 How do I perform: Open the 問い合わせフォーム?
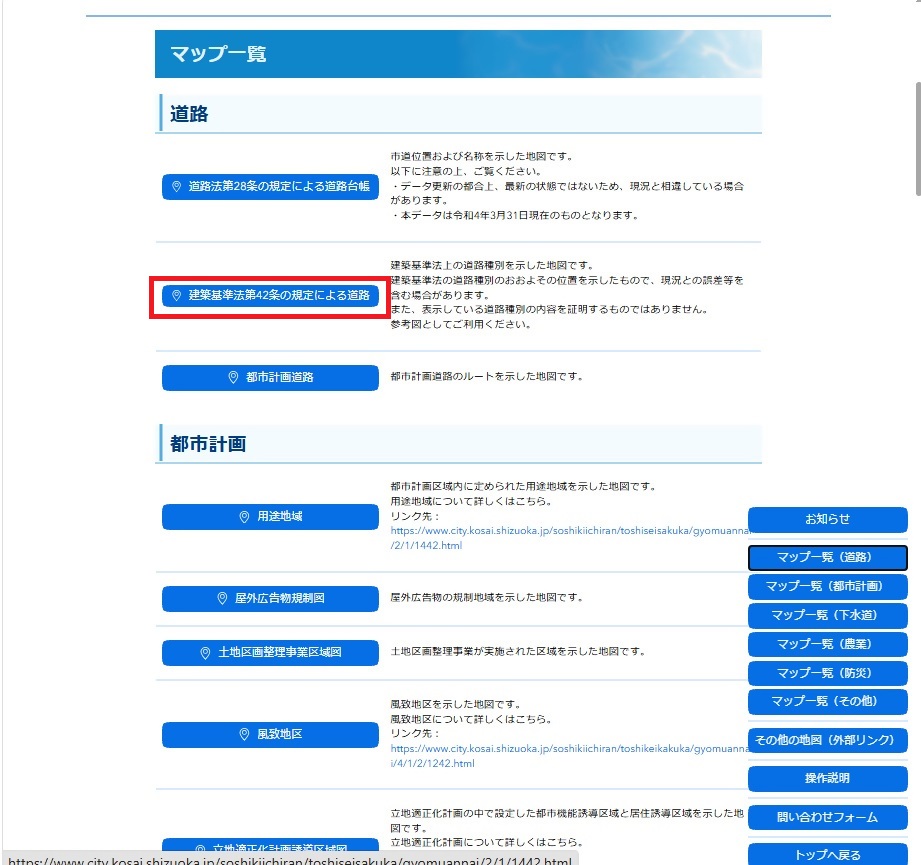click(x=828, y=817)
